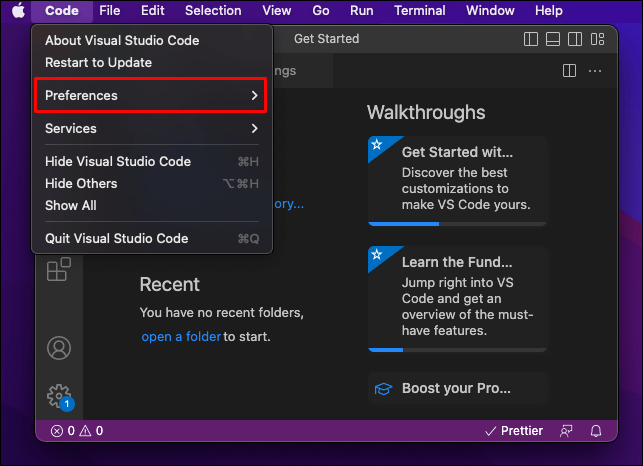Open the Terminal menu in menu bar
Viewport: 643px width, 466px height.
point(420,11)
